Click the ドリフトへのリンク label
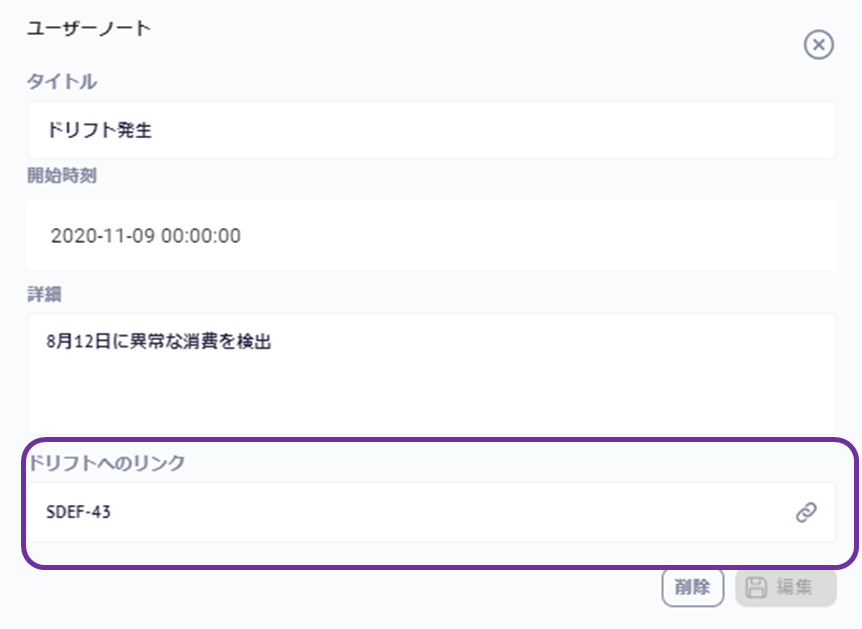Screen dimensions: 862x629 (107, 463)
